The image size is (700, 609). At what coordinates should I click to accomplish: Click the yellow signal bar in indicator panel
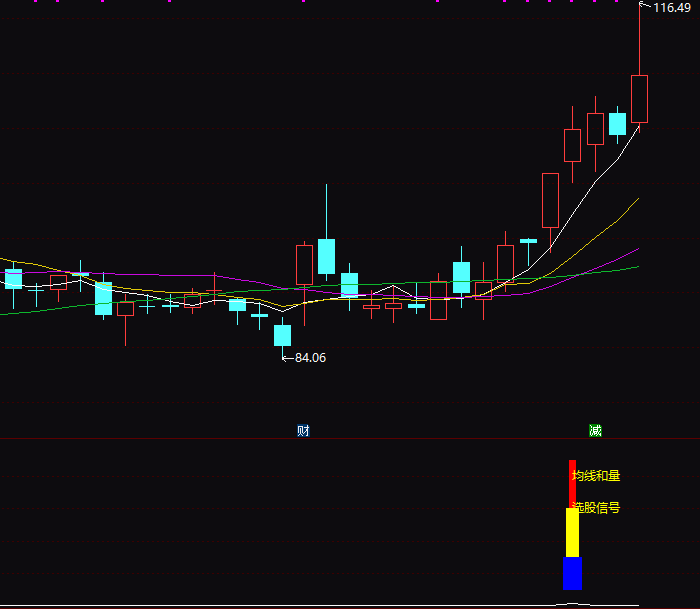pyautogui.click(x=572, y=533)
